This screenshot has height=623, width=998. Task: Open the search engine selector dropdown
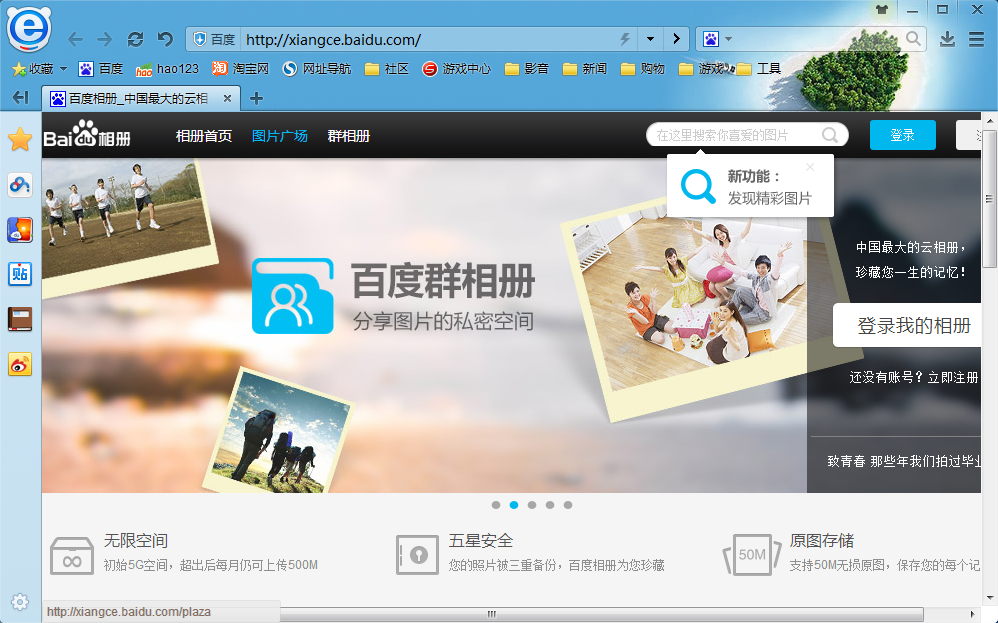(x=729, y=39)
